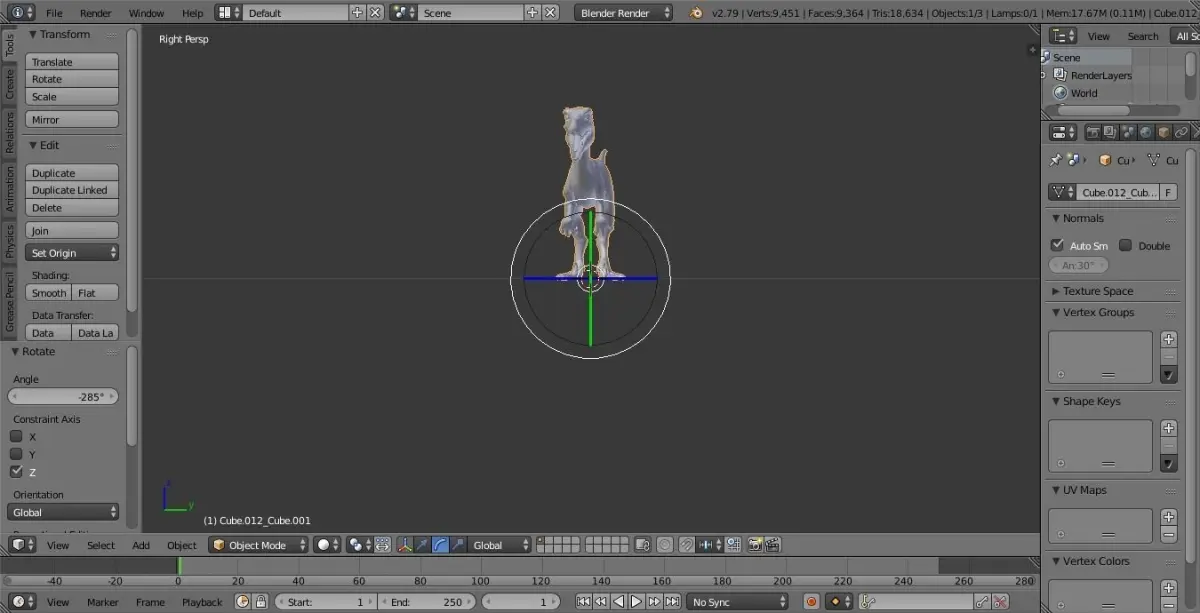Play the animation forward
Screen dimensions: 1200x613
[x=636, y=602]
